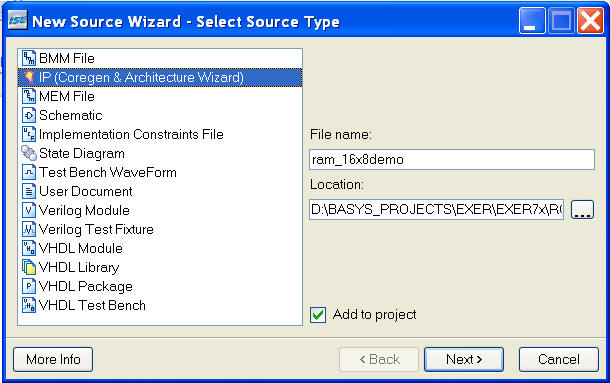Select IP (Coregen & Architecture Wizard) entry
This screenshot has width=610, height=383.
click(160, 77)
